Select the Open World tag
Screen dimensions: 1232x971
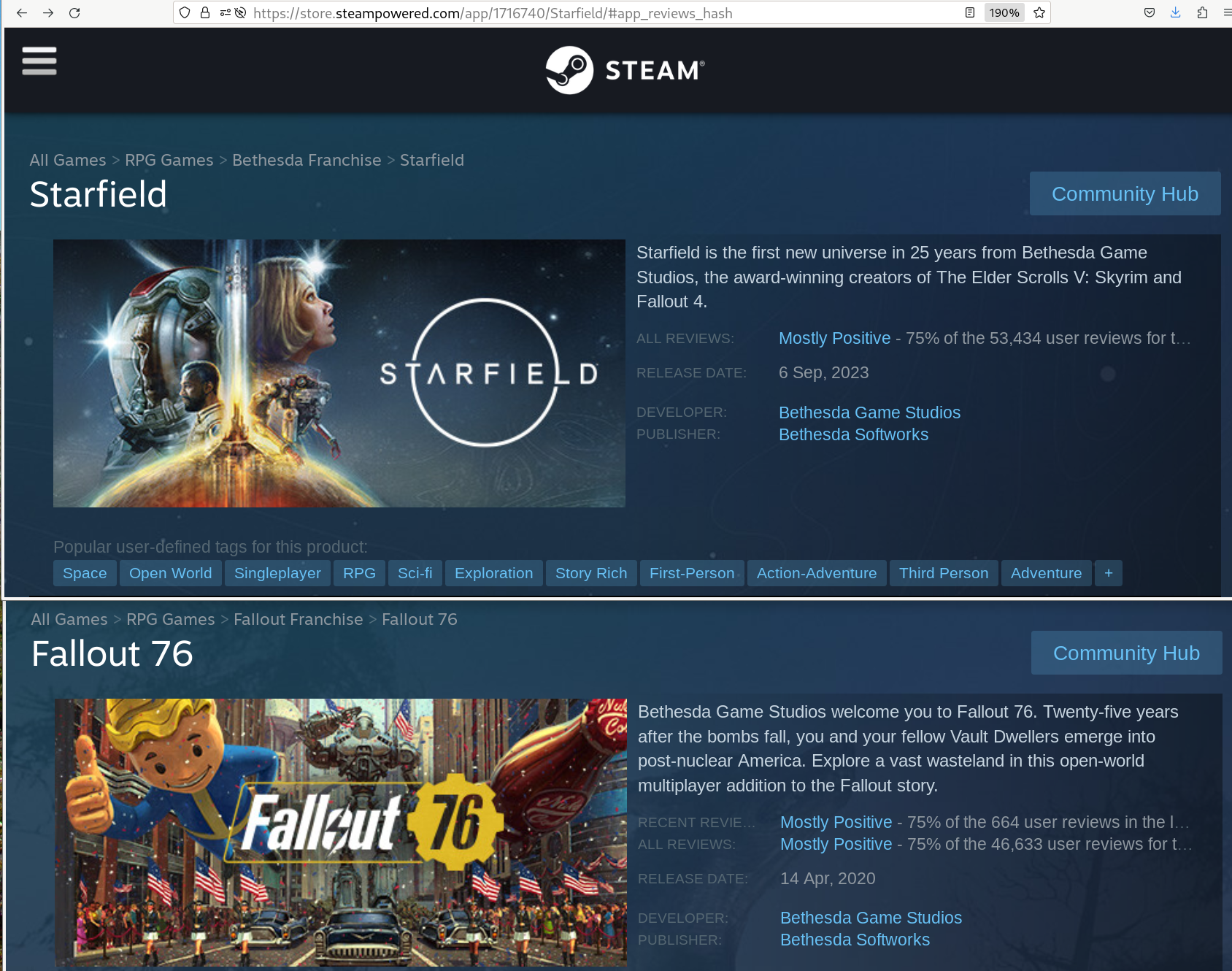(x=171, y=573)
